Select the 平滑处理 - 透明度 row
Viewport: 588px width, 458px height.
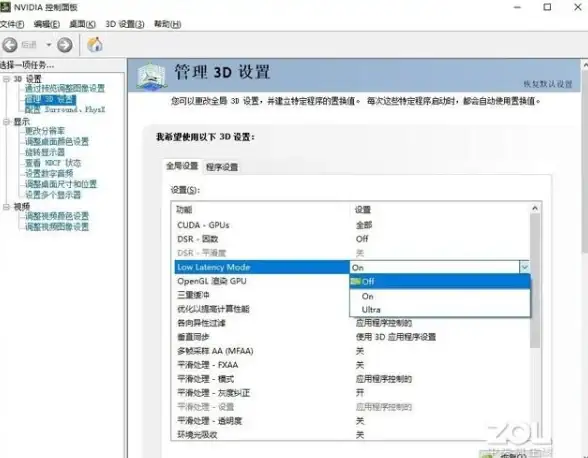(352, 421)
